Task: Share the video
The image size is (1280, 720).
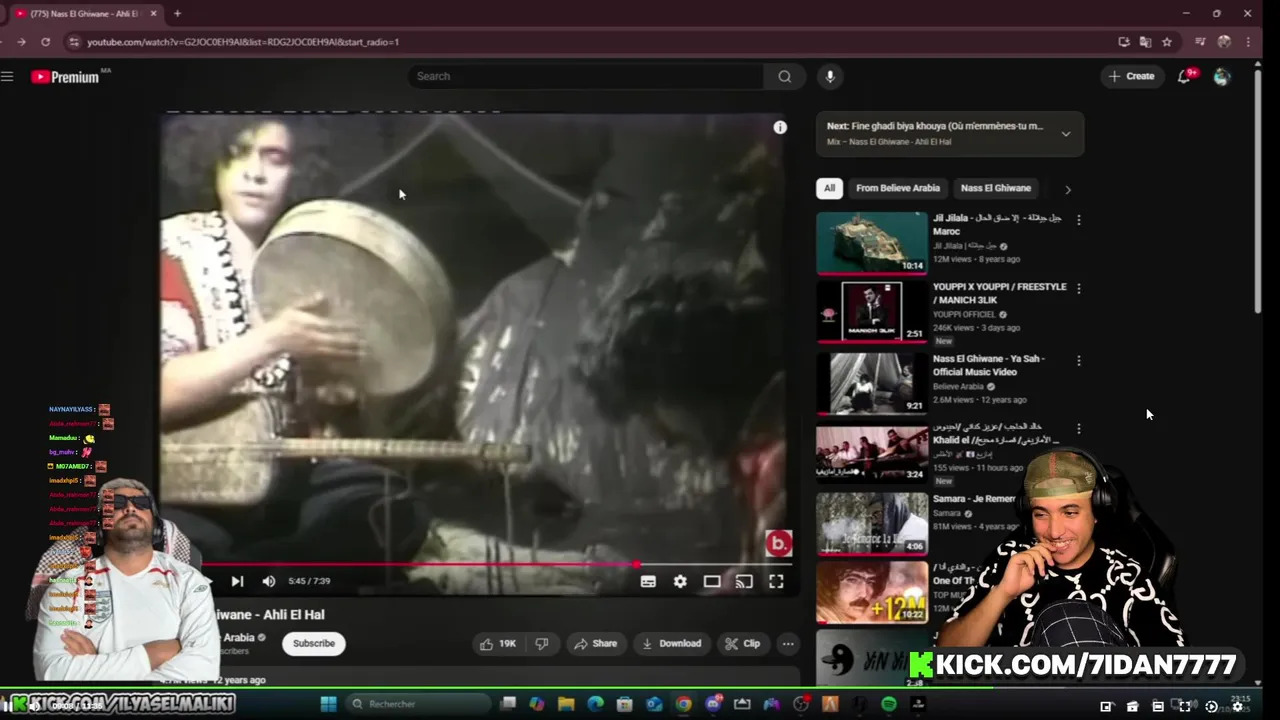Action: [x=595, y=643]
